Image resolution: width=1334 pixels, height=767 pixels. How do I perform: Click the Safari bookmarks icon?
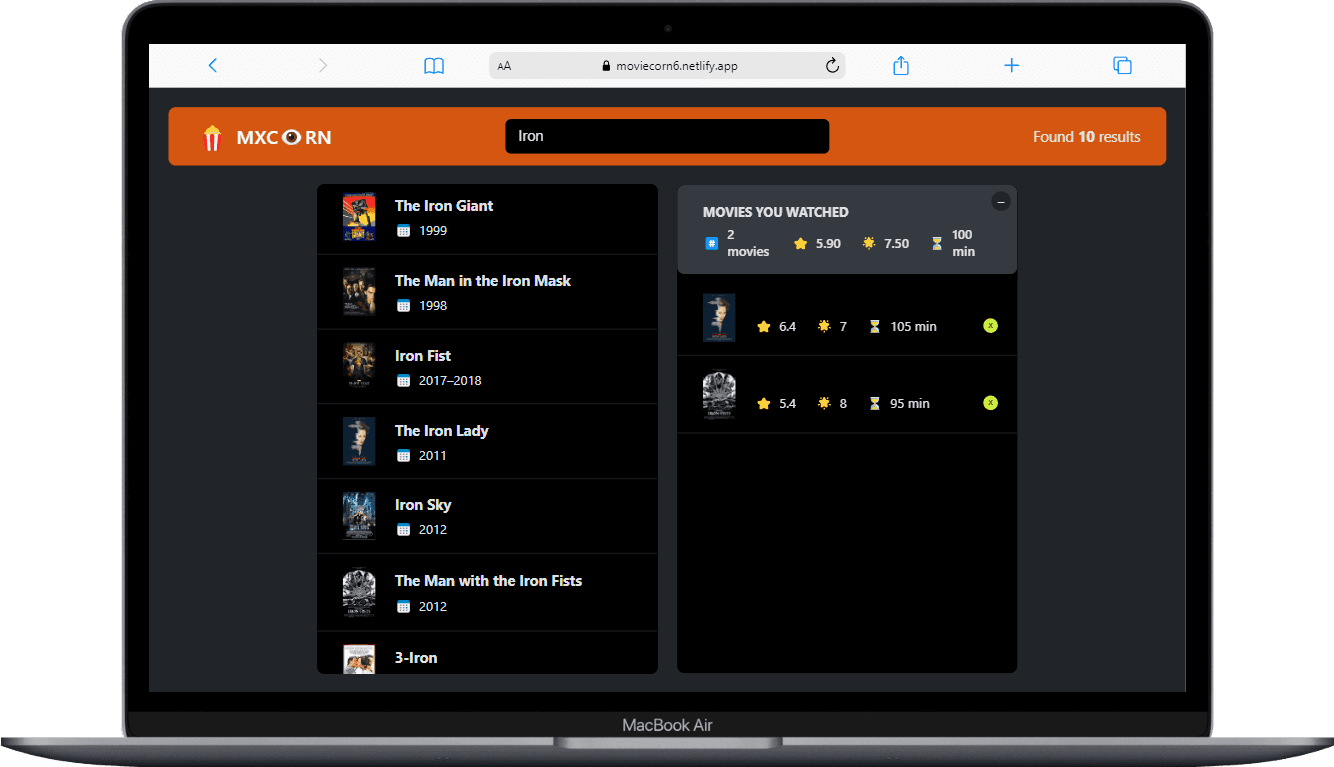click(x=434, y=64)
